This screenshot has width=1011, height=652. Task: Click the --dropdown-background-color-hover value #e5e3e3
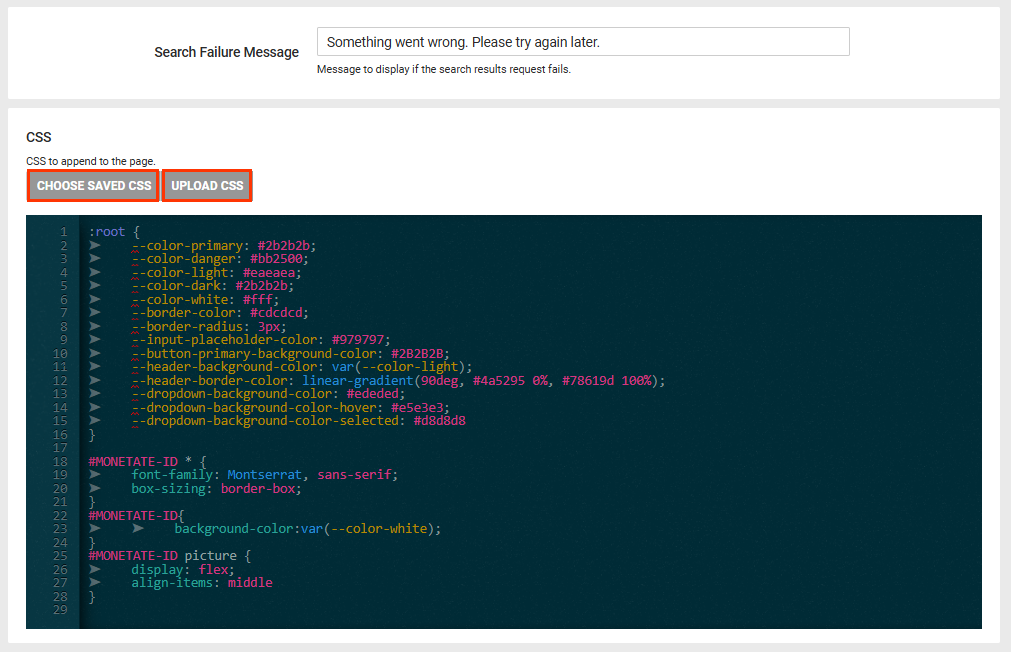tap(417, 408)
